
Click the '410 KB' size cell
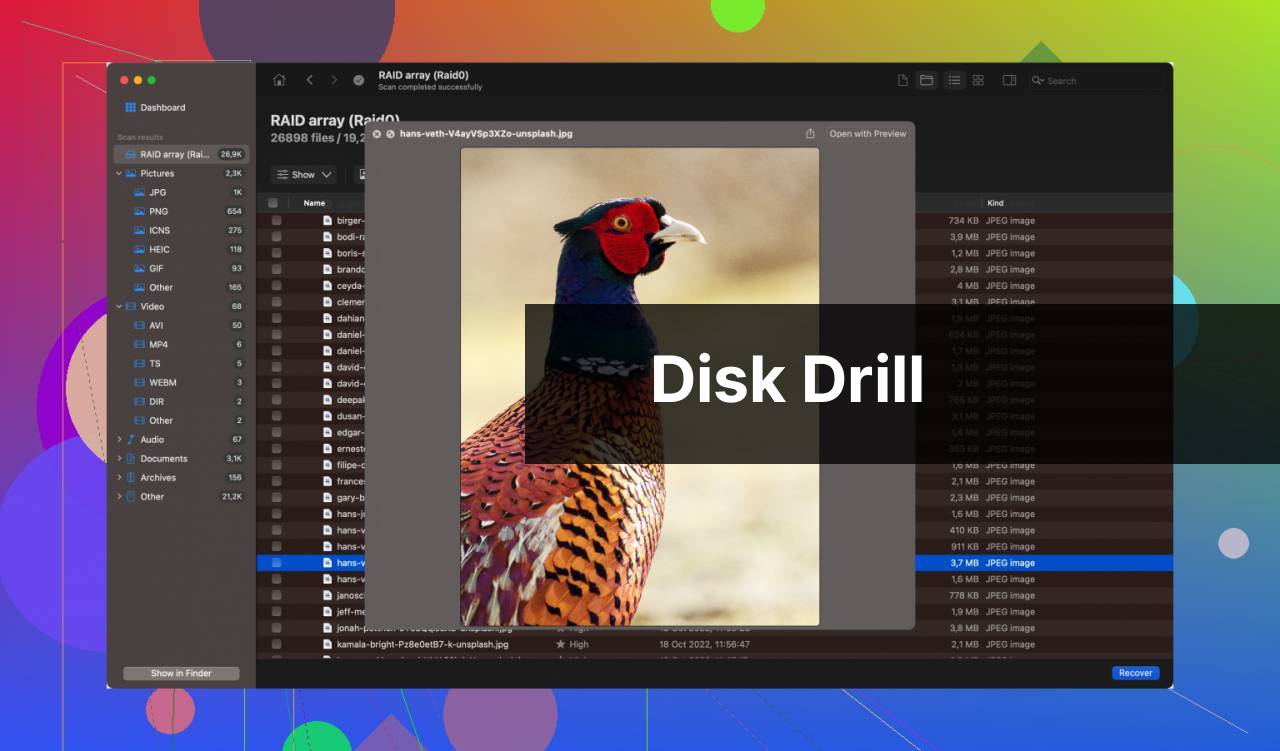pos(964,530)
